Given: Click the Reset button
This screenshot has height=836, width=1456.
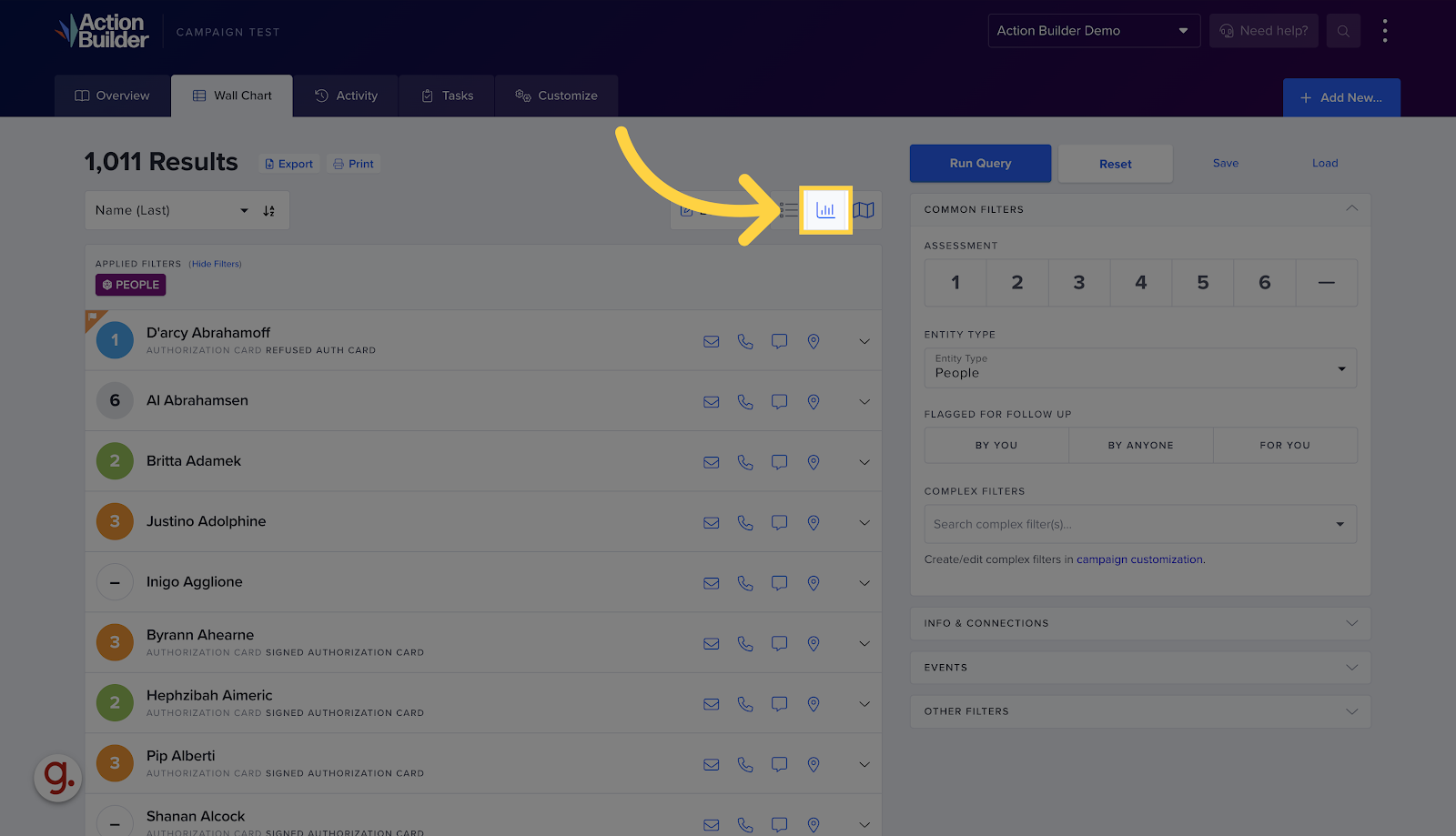Looking at the screenshot, I should tap(1116, 164).
